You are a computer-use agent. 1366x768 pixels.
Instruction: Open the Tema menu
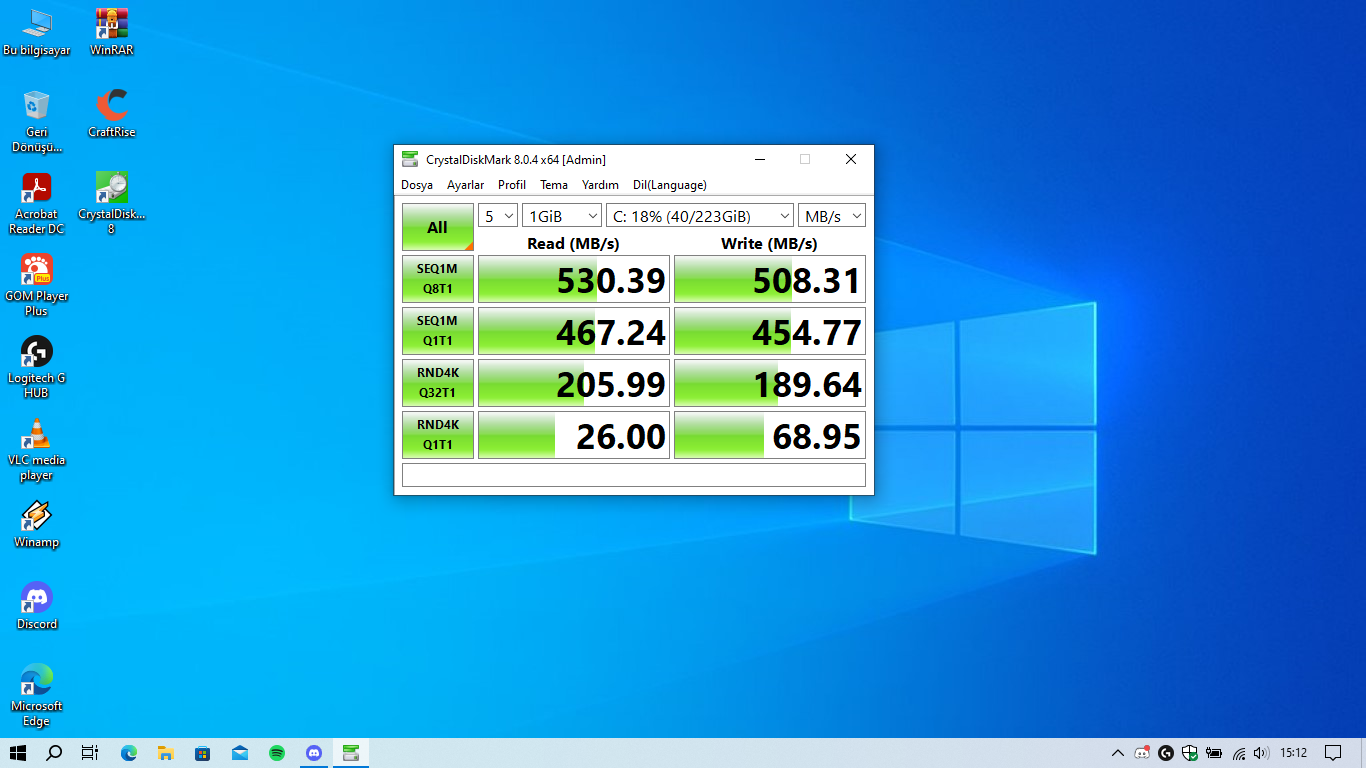(554, 185)
